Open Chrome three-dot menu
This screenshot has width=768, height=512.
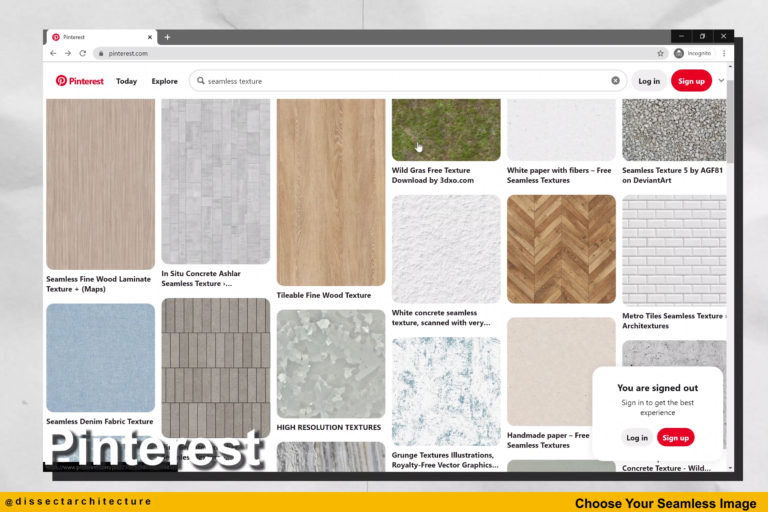point(724,53)
